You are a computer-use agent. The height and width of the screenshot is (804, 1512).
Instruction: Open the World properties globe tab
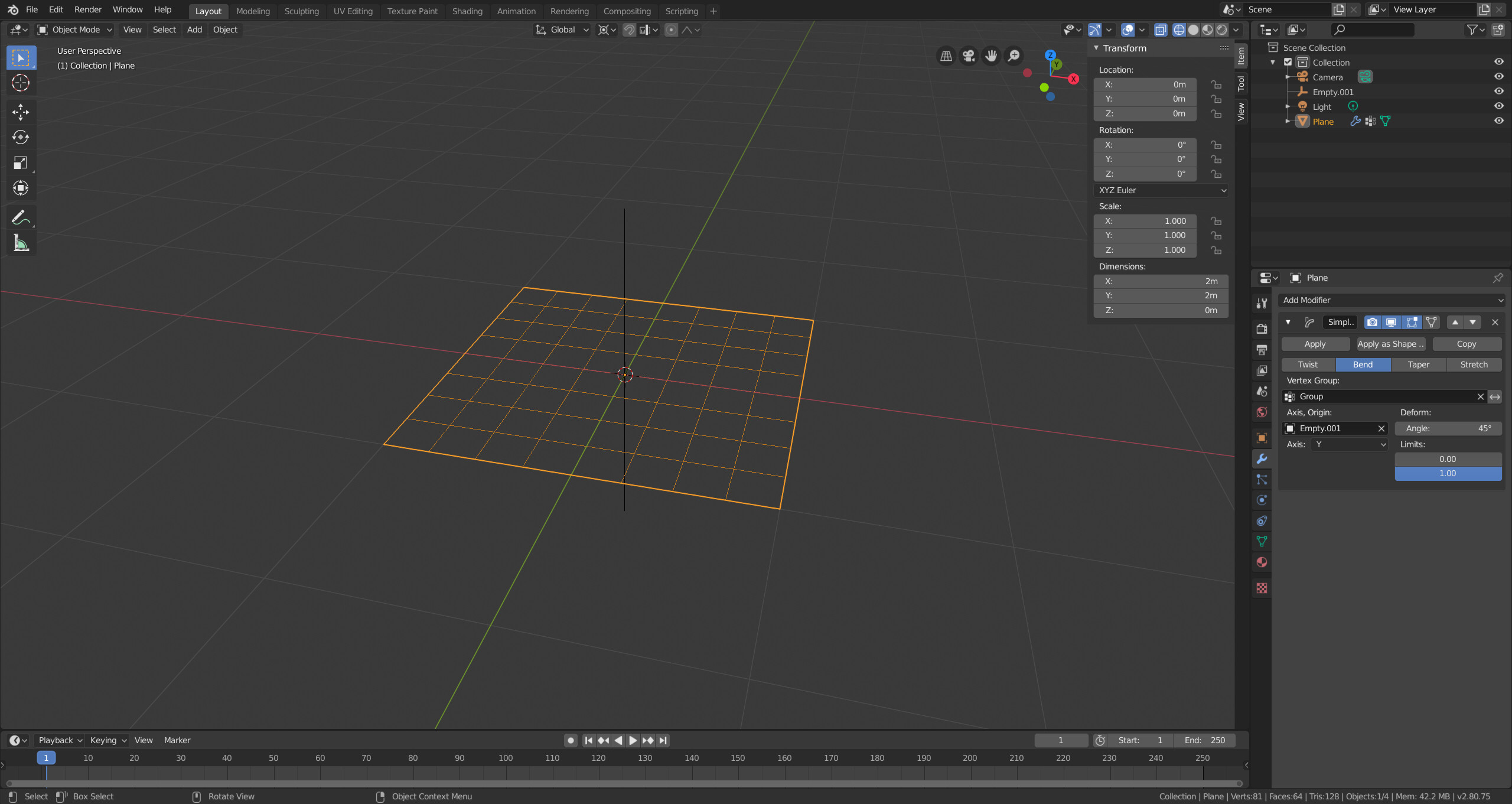1262,412
